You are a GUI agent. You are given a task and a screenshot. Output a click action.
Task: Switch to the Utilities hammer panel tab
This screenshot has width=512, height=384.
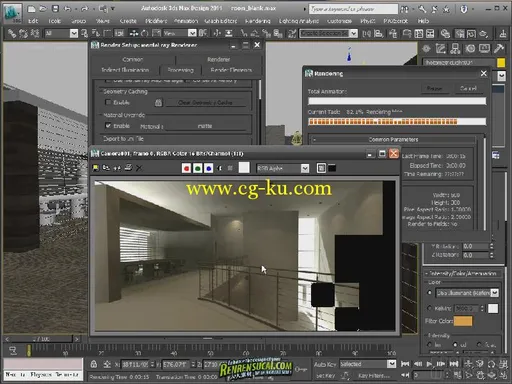[499, 49]
